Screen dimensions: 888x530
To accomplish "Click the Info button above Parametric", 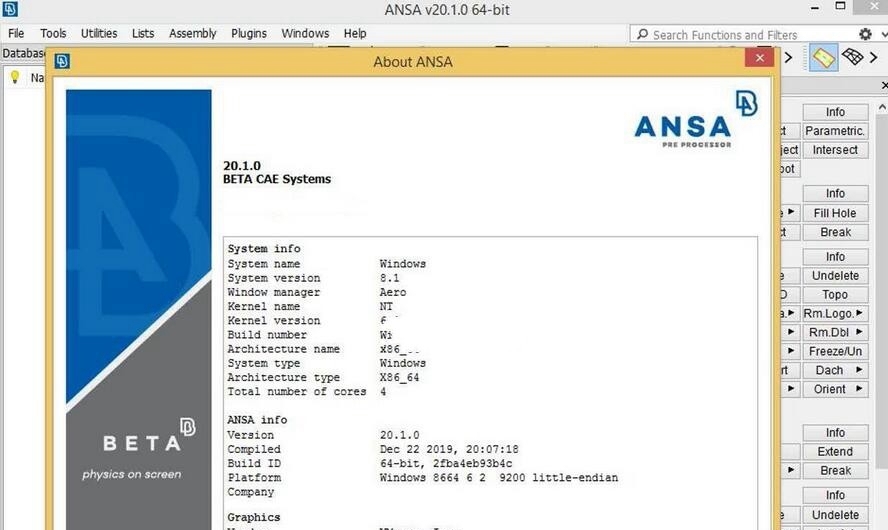I will (835, 112).
